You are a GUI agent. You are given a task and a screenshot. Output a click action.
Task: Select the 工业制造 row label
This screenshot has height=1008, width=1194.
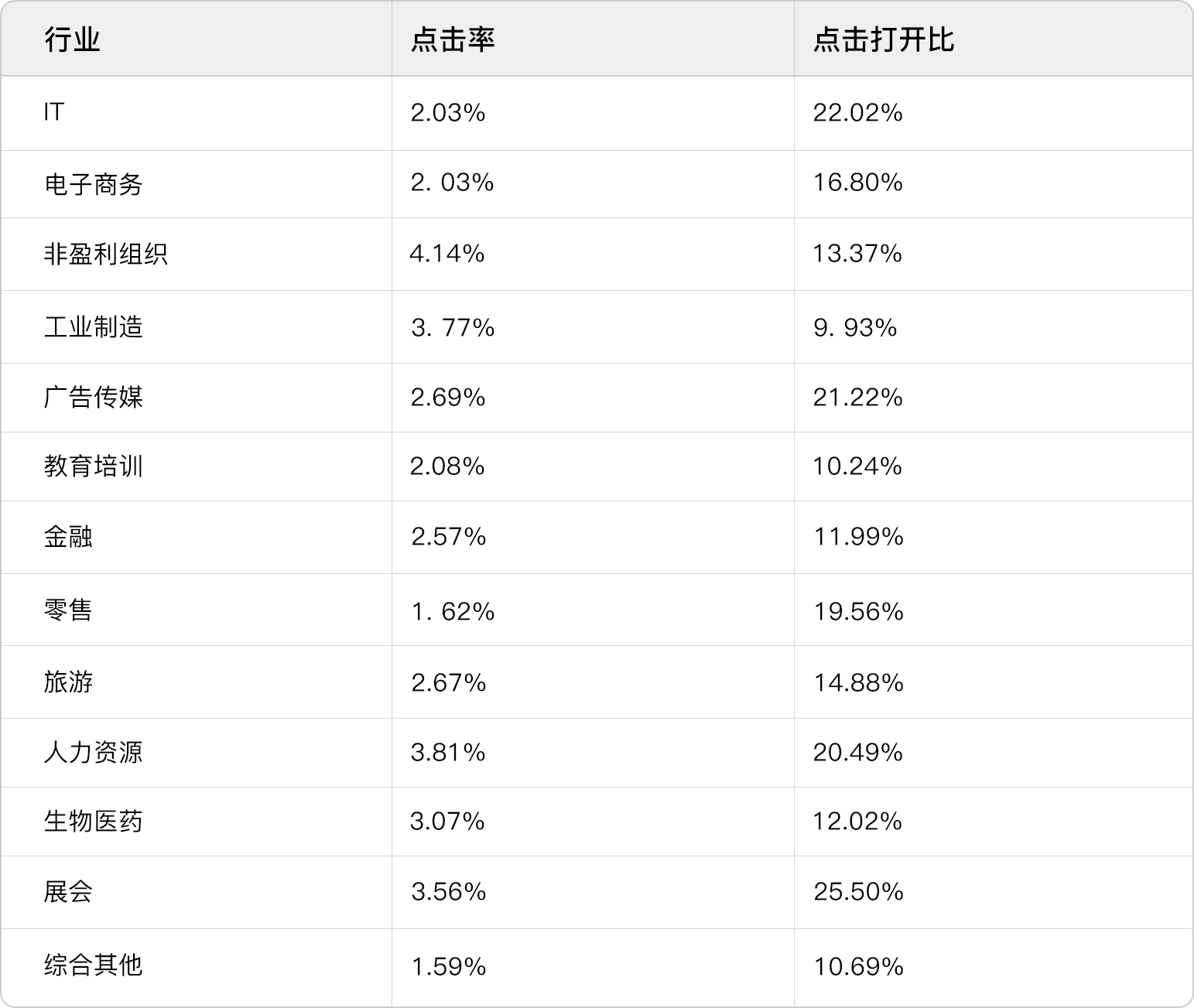(x=93, y=327)
